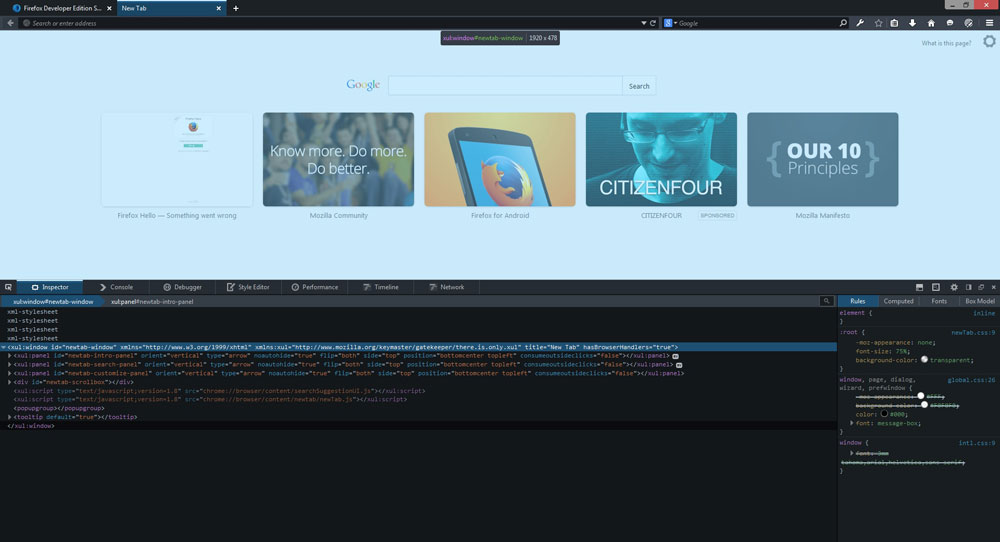This screenshot has height=542, width=1000.
Task: Open new tab page customize gear
Action: [x=989, y=41]
